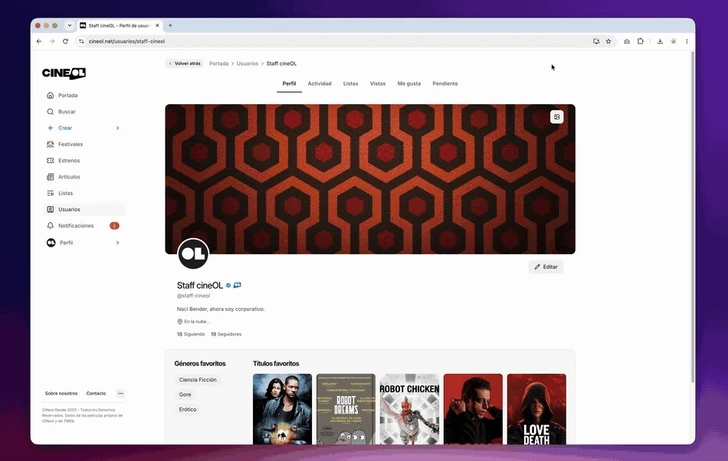Screen dimensions: 728x461
Task: Open the Robot Dreams poster
Action: [346, 409]
